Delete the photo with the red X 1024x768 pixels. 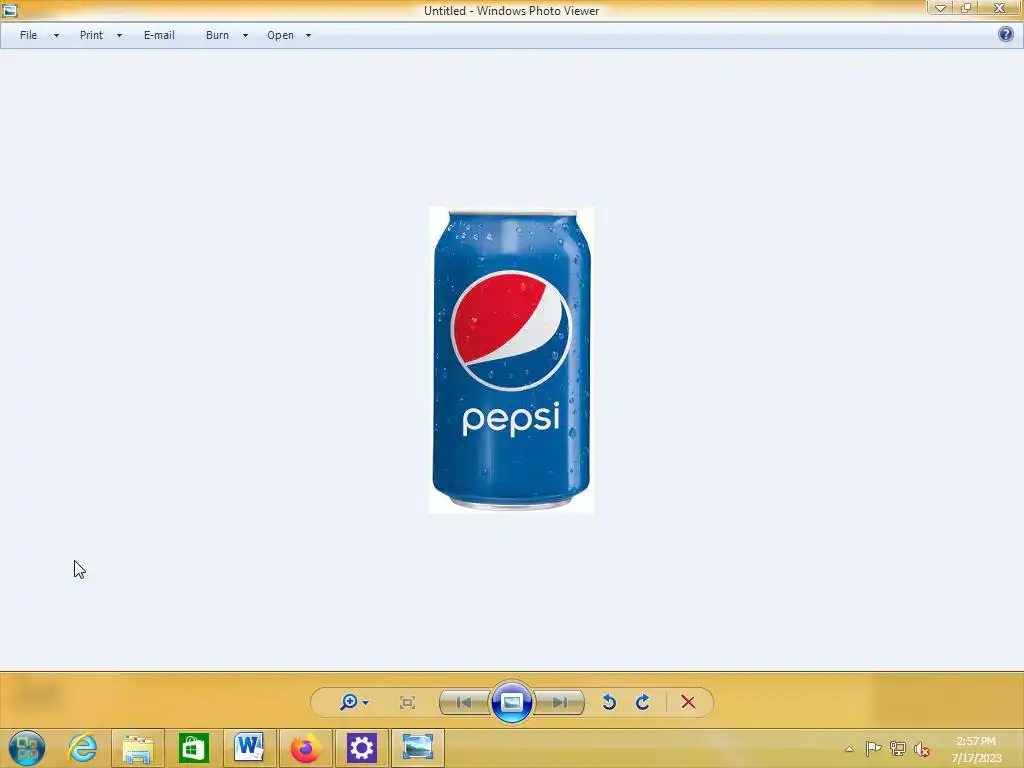pyautogui.click(x=688, y=702)
